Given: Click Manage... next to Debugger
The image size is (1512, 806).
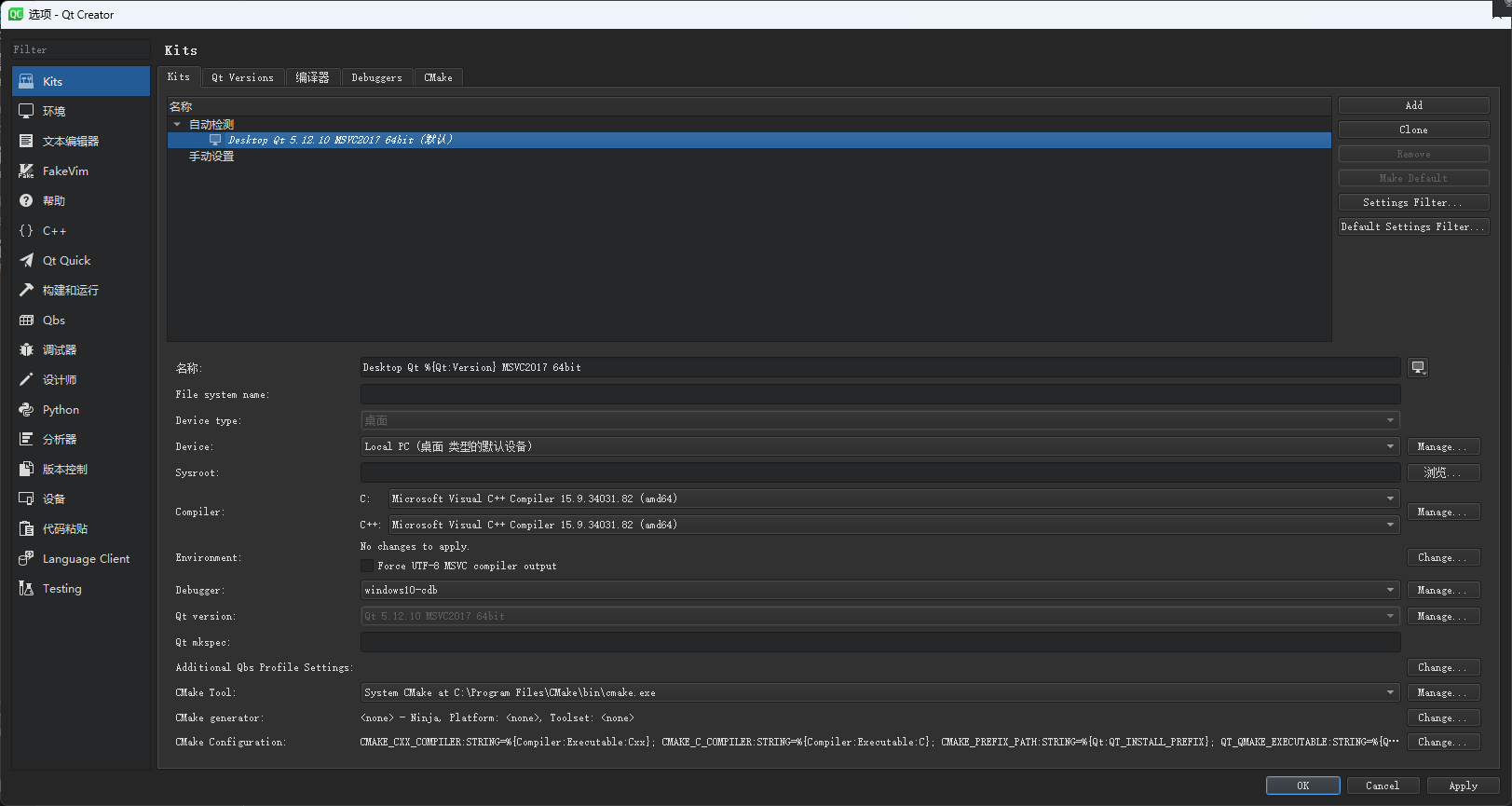Looking at the screenshot, I should click(x=1443, y=590).
